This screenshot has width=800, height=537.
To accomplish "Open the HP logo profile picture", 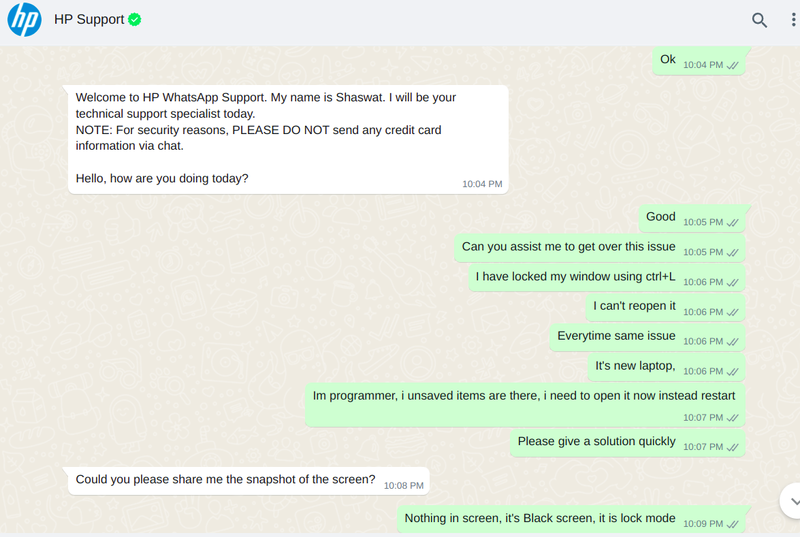I will point(24,19).
